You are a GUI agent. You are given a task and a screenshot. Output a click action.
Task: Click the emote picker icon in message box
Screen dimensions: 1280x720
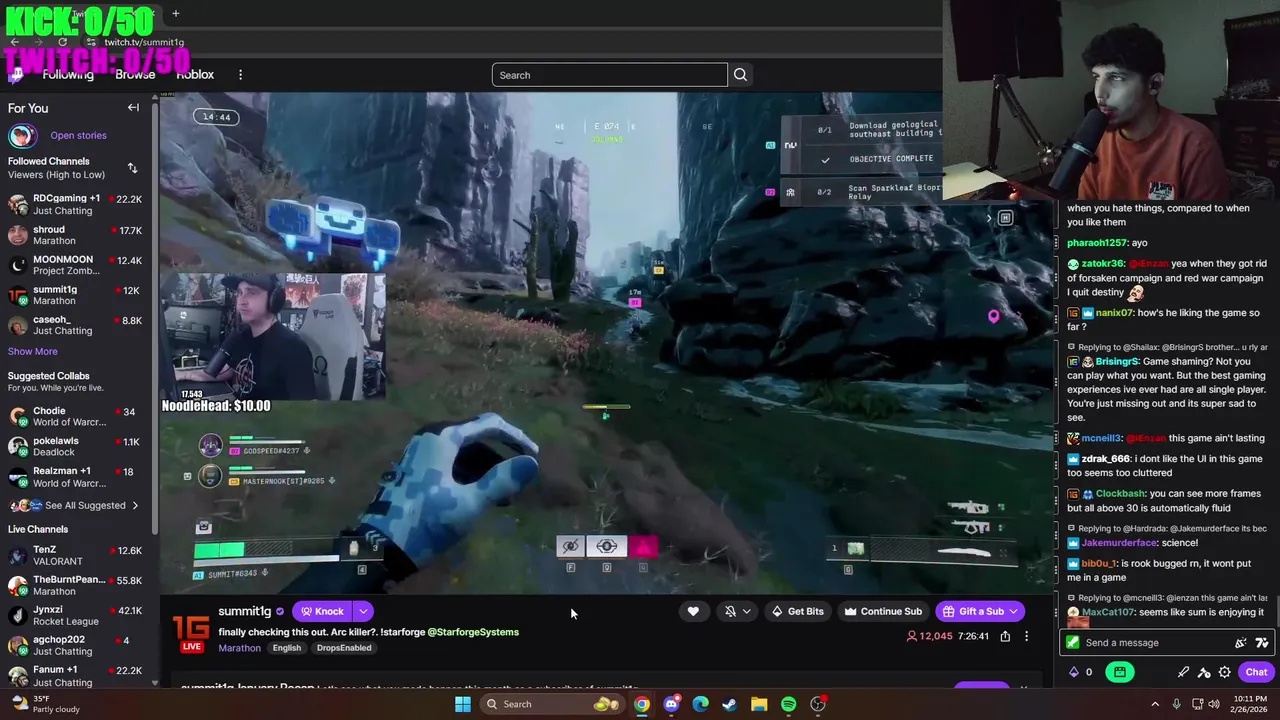[1241, 643]
